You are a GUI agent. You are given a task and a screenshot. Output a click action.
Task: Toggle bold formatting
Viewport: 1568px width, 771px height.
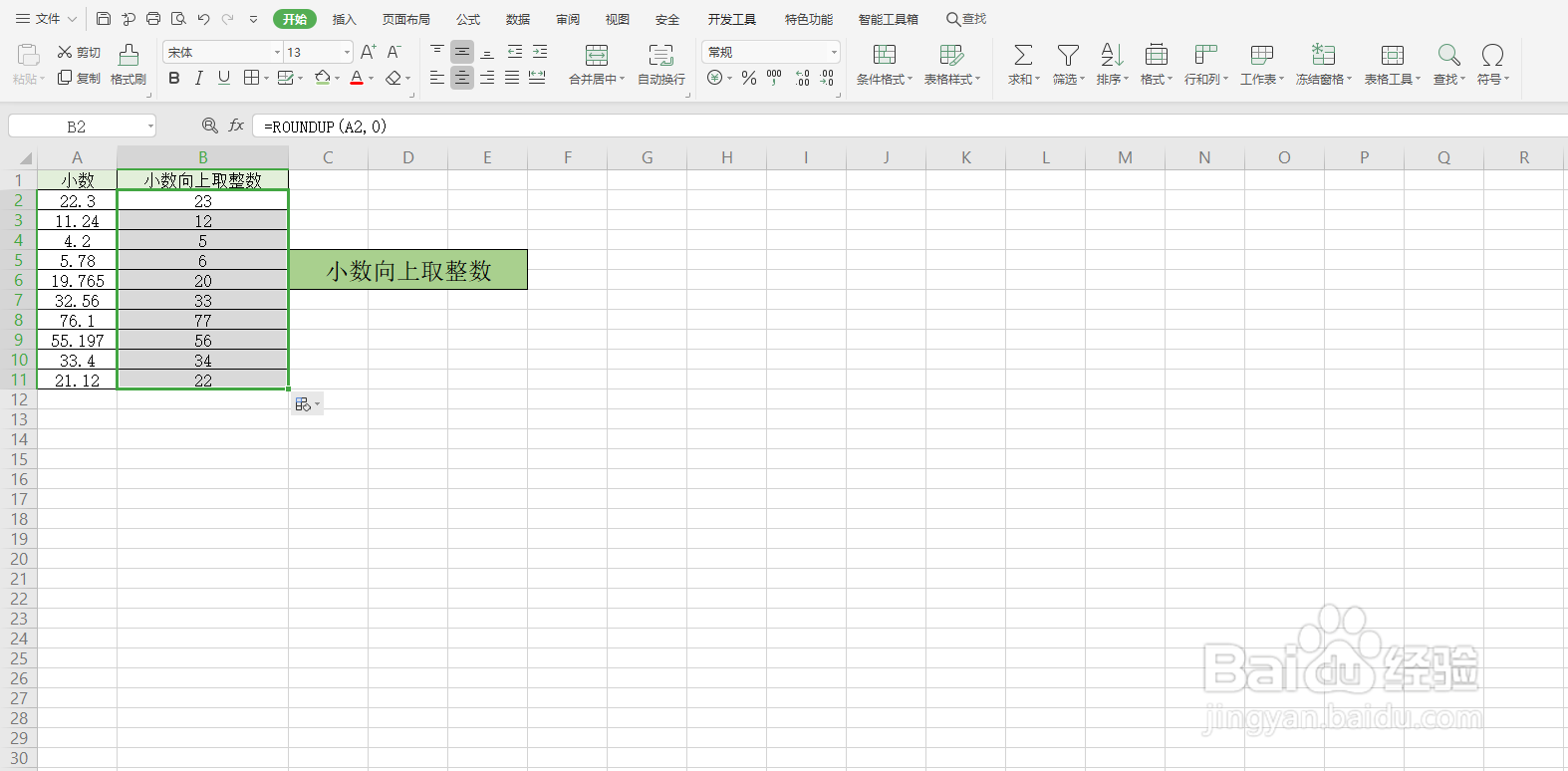pyautogui.click(x=174, y=78)
